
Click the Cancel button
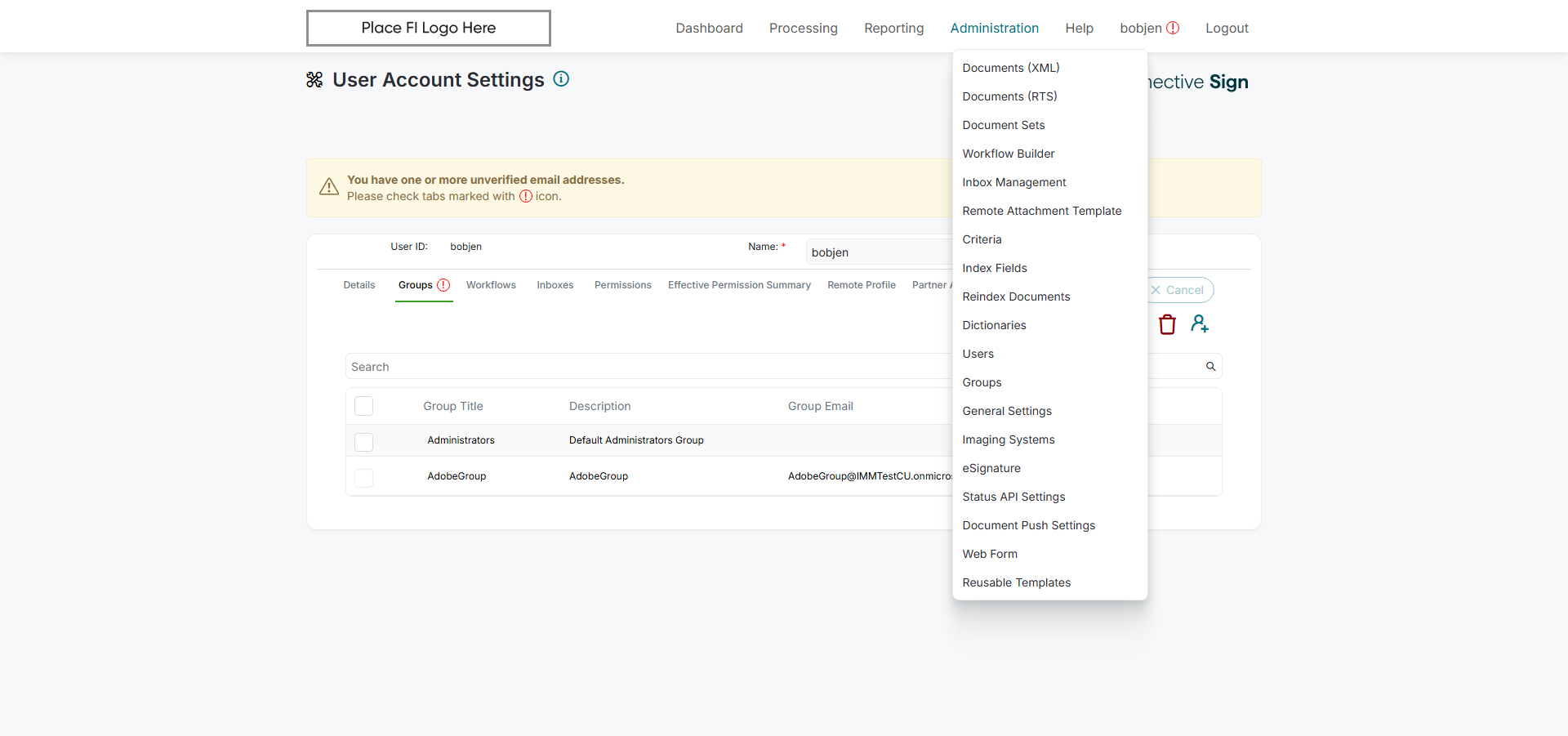click(1179, 290)
